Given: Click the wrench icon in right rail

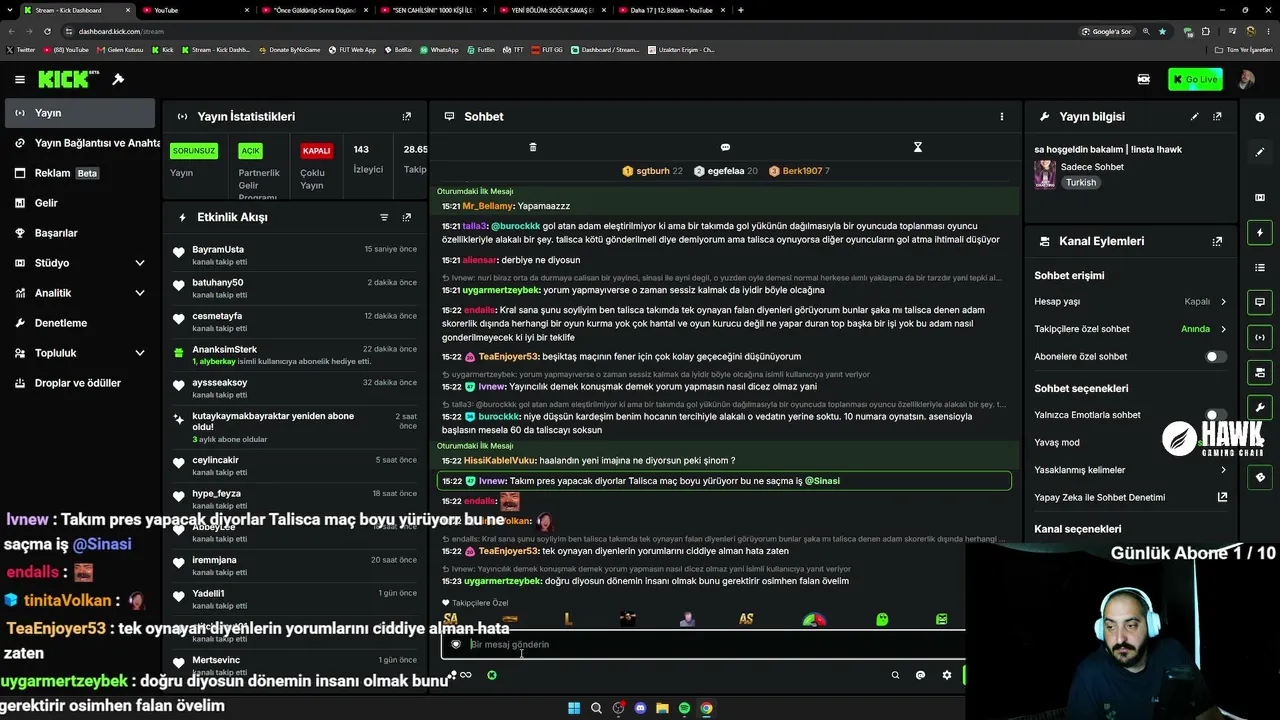Looking at the screenshot, I should point(1260,407).
